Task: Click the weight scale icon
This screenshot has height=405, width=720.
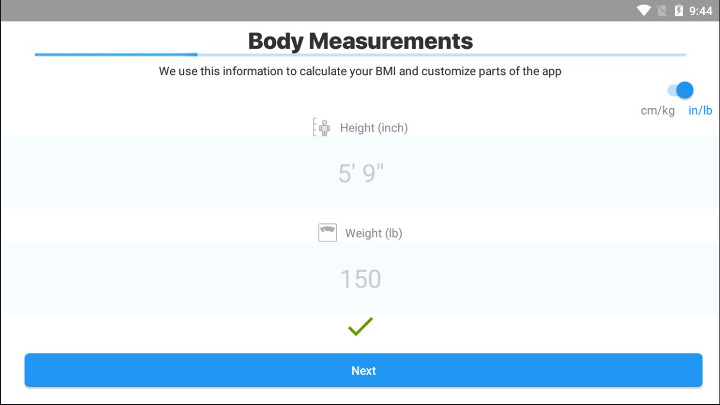Action: 327,232
